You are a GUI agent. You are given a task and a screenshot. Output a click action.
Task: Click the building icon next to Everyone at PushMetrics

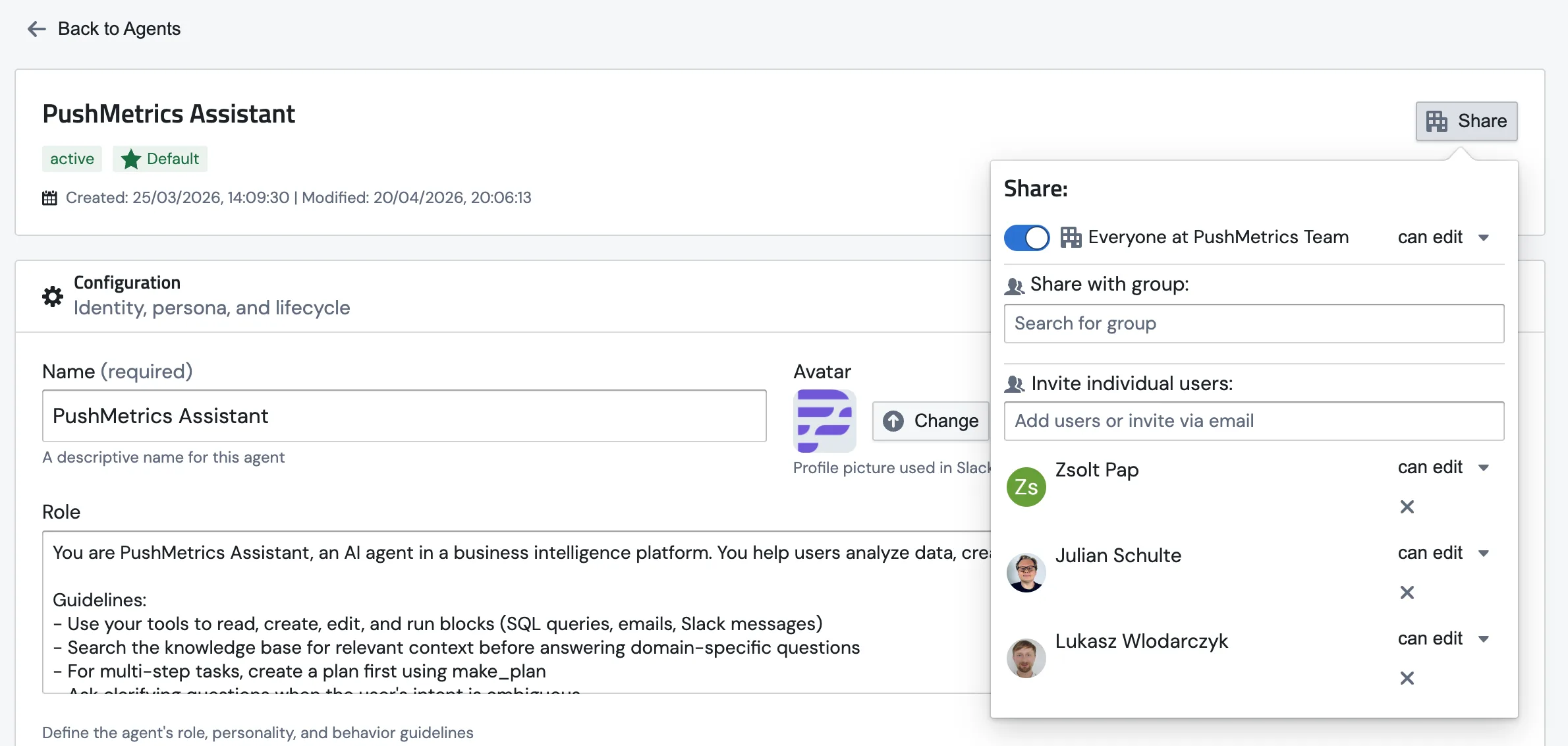(1071, 237)
